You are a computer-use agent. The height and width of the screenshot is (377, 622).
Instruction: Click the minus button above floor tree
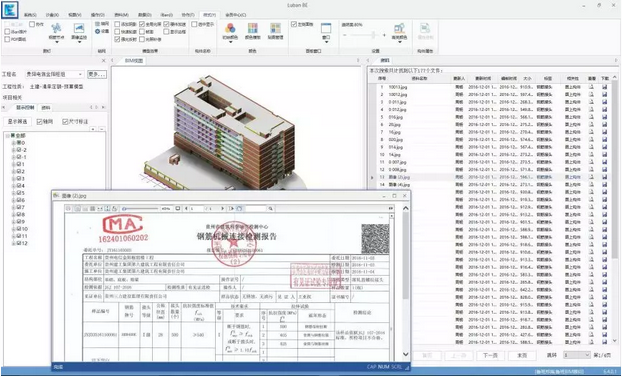(102, 129)
